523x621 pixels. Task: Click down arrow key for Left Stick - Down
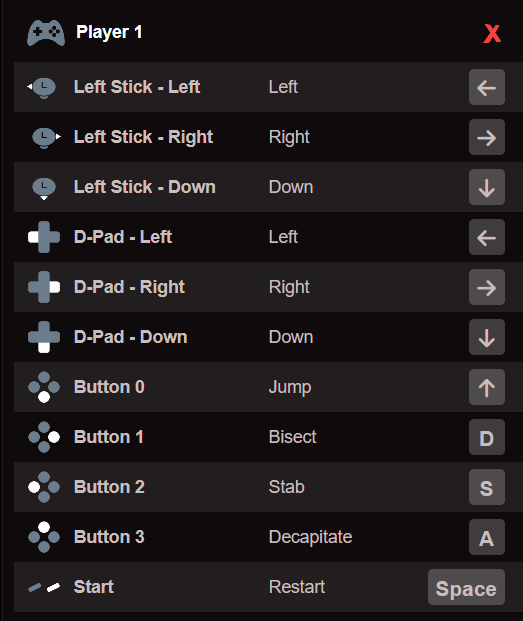point(487,187)
